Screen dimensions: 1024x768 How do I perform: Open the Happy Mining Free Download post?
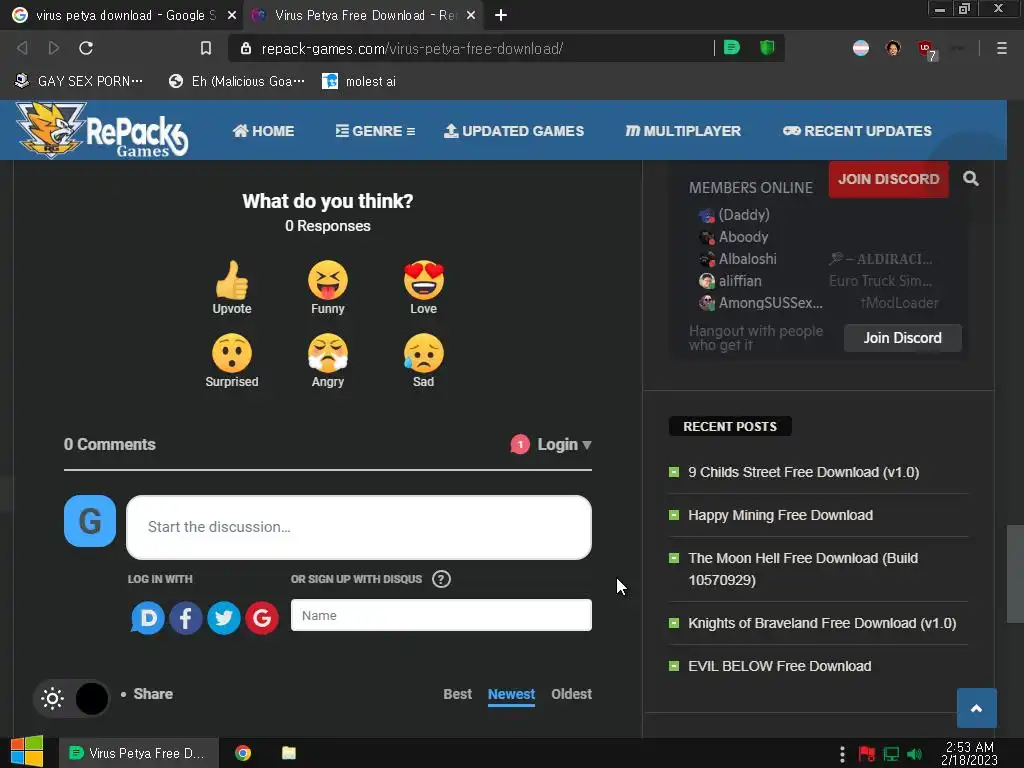pyautogui.click(x=780, y=515)
